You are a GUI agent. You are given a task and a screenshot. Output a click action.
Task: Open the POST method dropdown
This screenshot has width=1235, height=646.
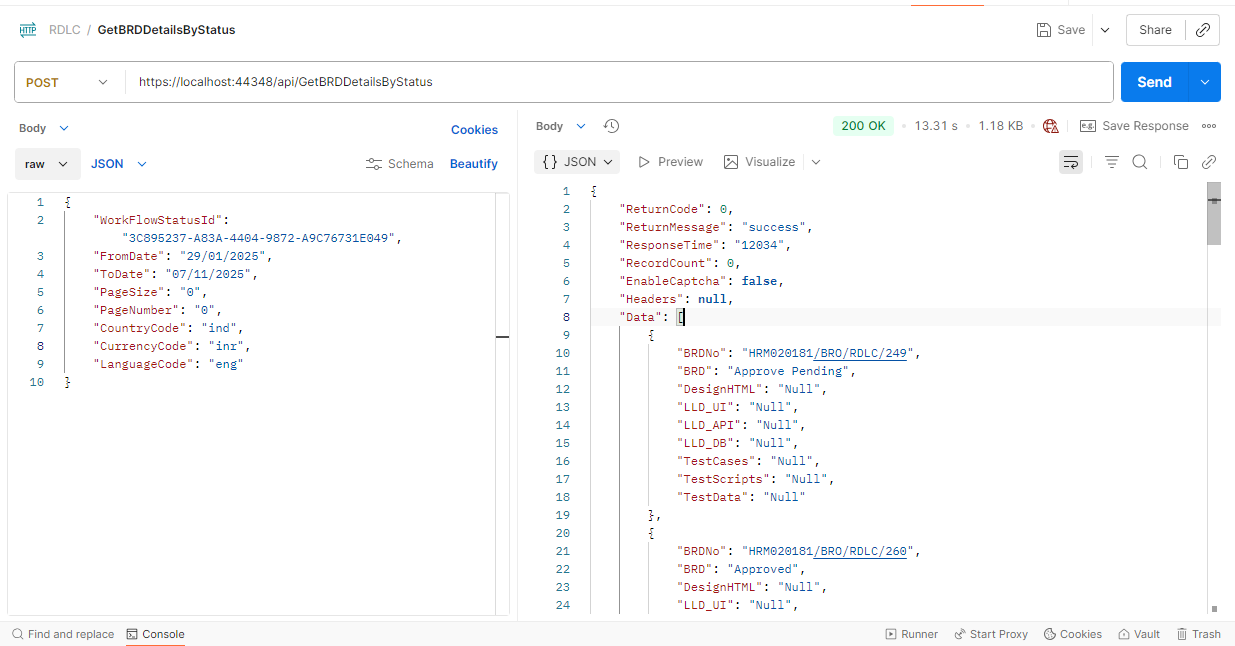click(66, 82)
